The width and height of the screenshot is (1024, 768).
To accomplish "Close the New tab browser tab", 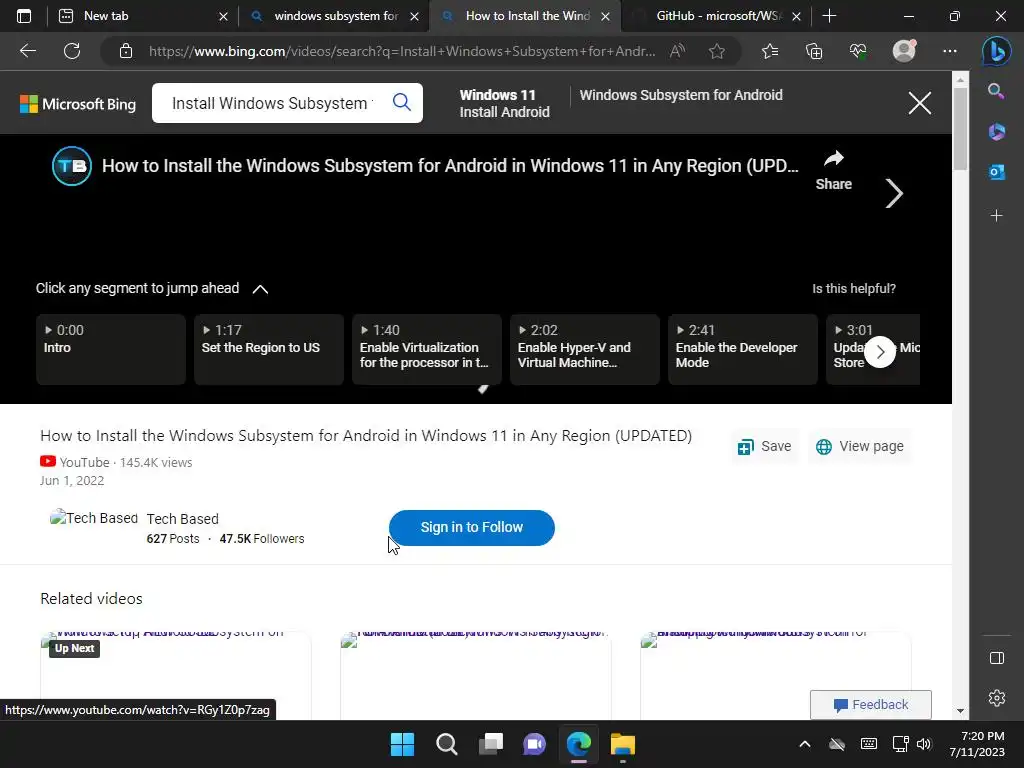I will [223, 16].
